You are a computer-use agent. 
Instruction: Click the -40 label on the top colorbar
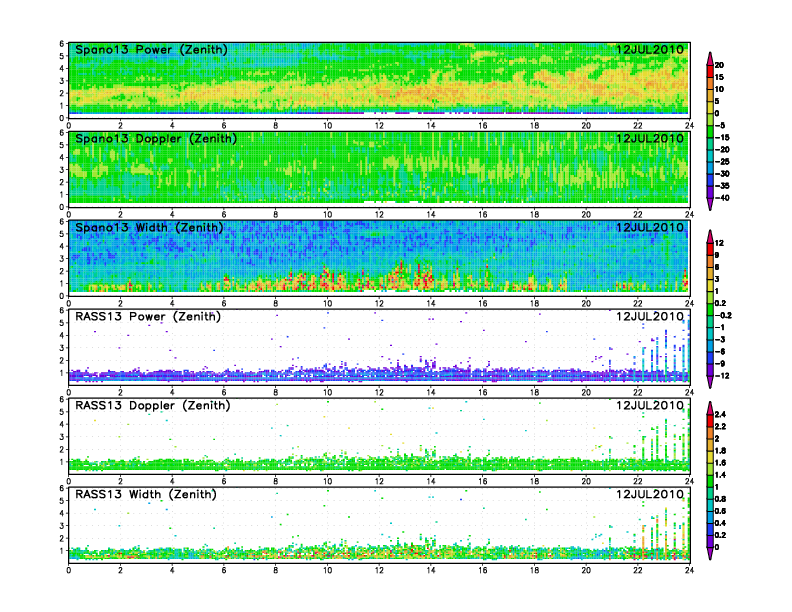(x=722, y=198)
